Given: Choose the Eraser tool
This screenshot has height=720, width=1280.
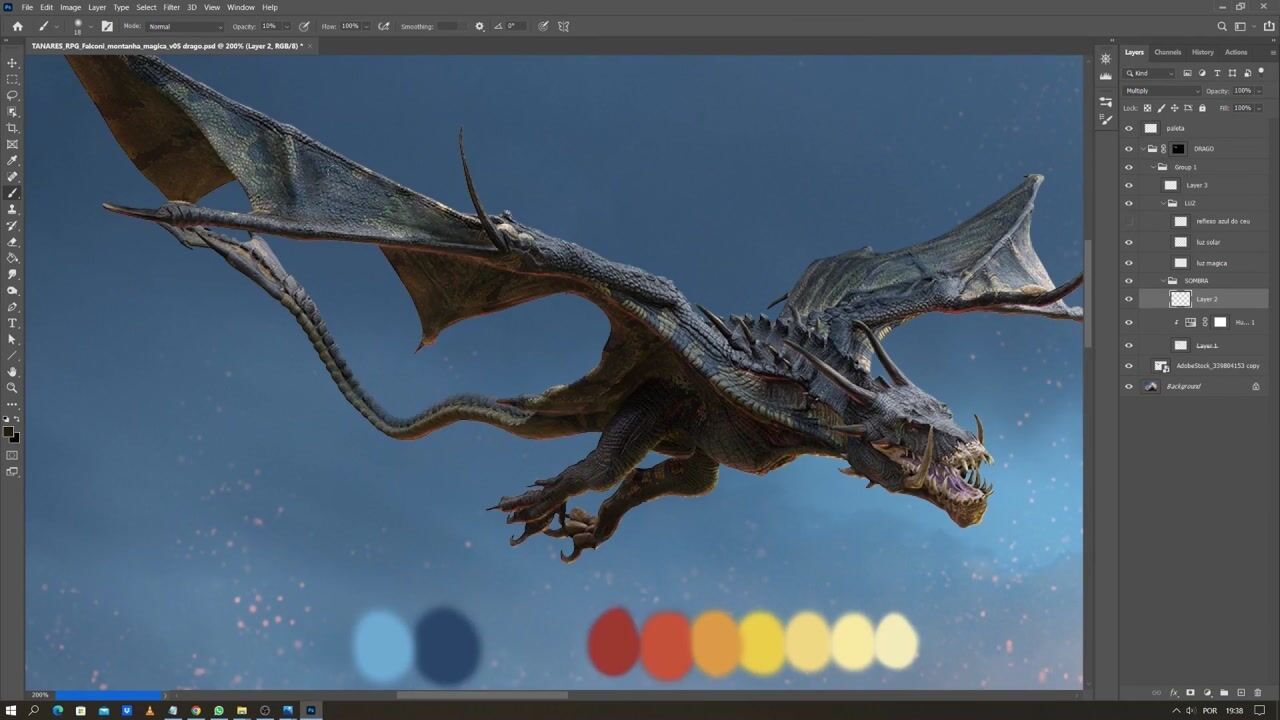Looking at the screenshot, I should (12, 242).
